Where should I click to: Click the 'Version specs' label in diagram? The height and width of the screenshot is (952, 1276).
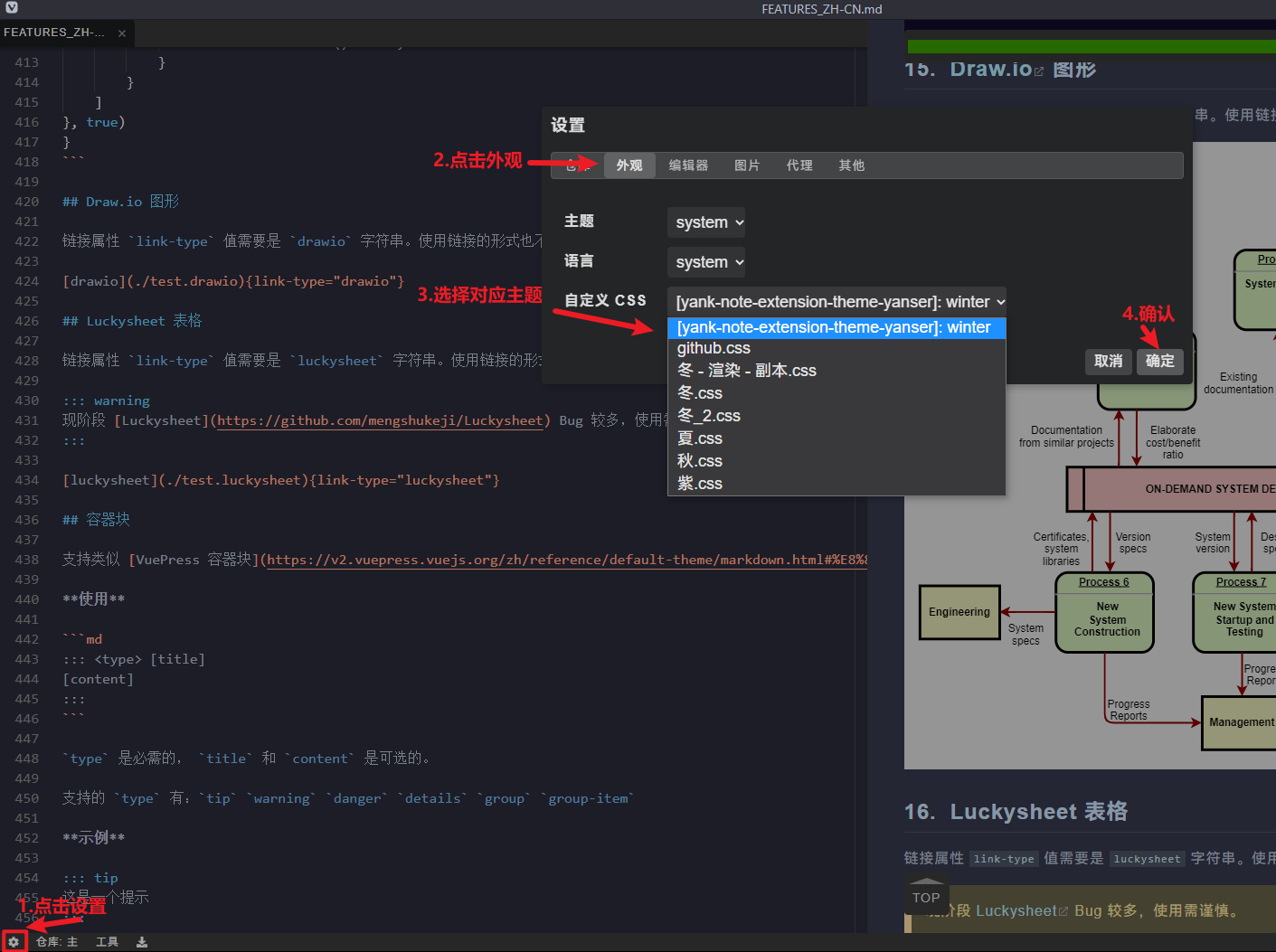1133,542
